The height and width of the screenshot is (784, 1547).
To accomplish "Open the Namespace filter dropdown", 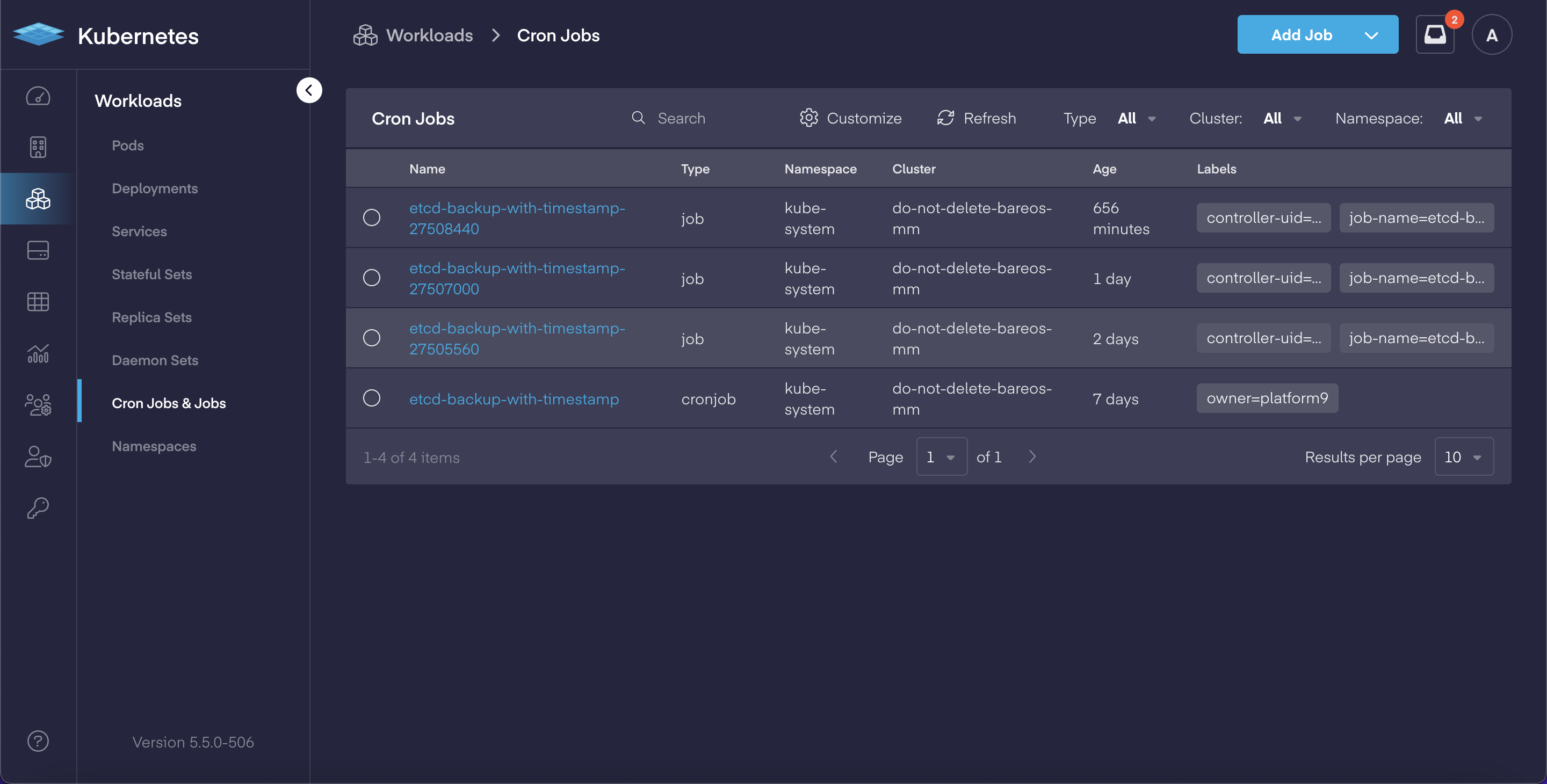I will click(x=1463, y=118).
